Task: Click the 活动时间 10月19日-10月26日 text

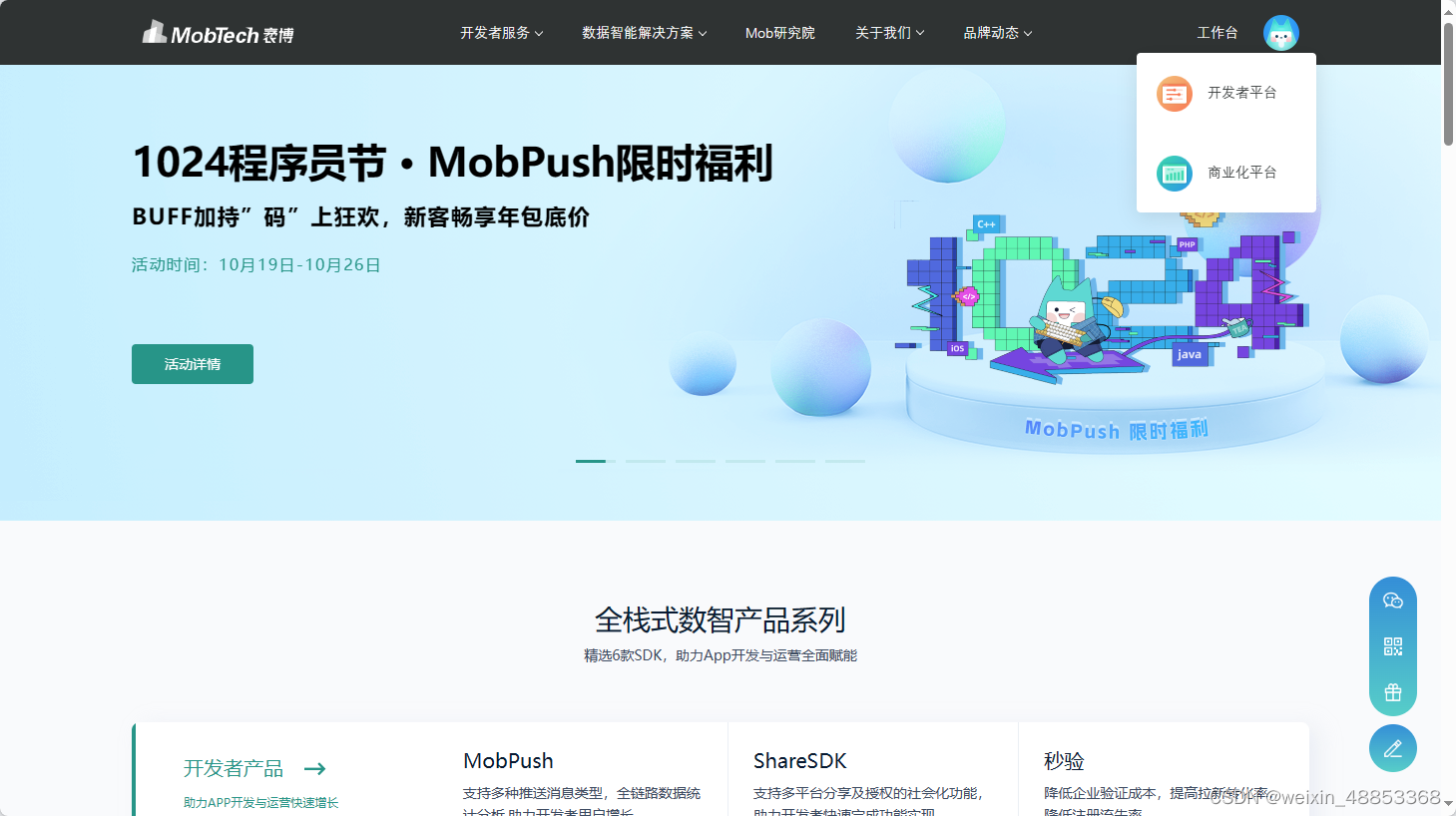Action: click(x=255, y=264)
